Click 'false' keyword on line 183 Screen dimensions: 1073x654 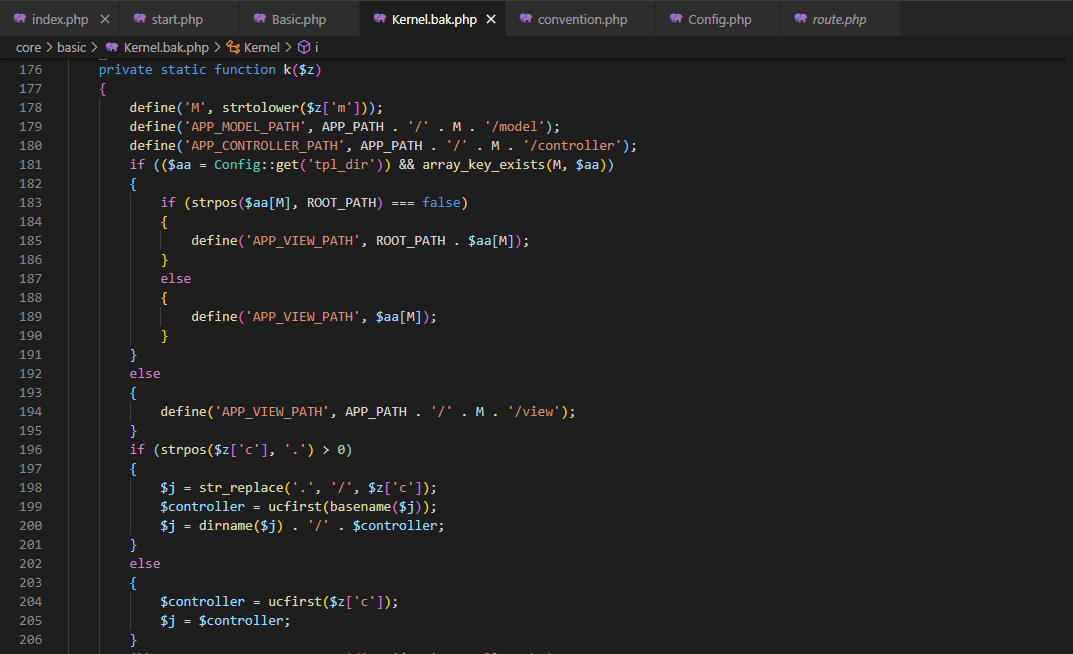click(441, 202)
